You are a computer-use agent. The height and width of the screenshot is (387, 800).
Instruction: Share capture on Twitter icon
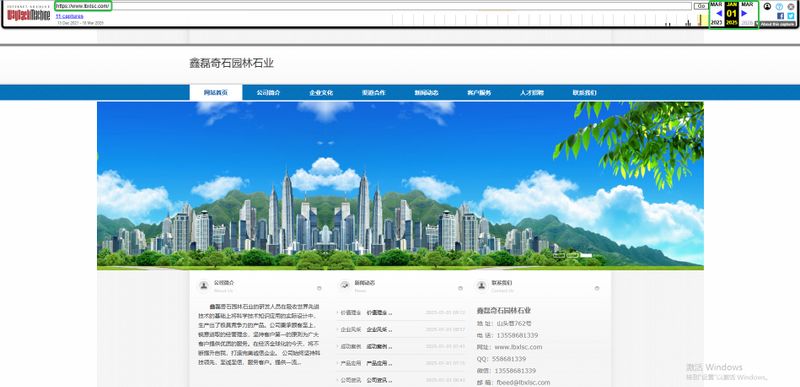(791, 16)
